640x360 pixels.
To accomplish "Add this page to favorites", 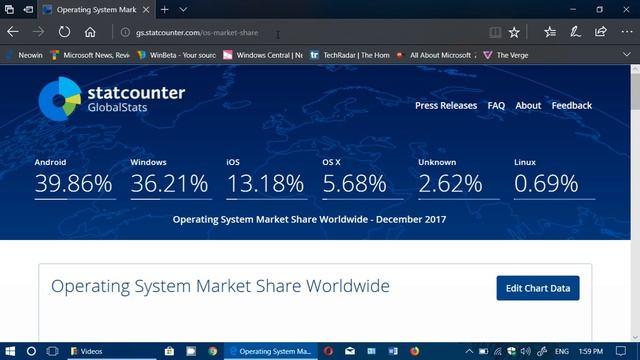I will 514,32.
